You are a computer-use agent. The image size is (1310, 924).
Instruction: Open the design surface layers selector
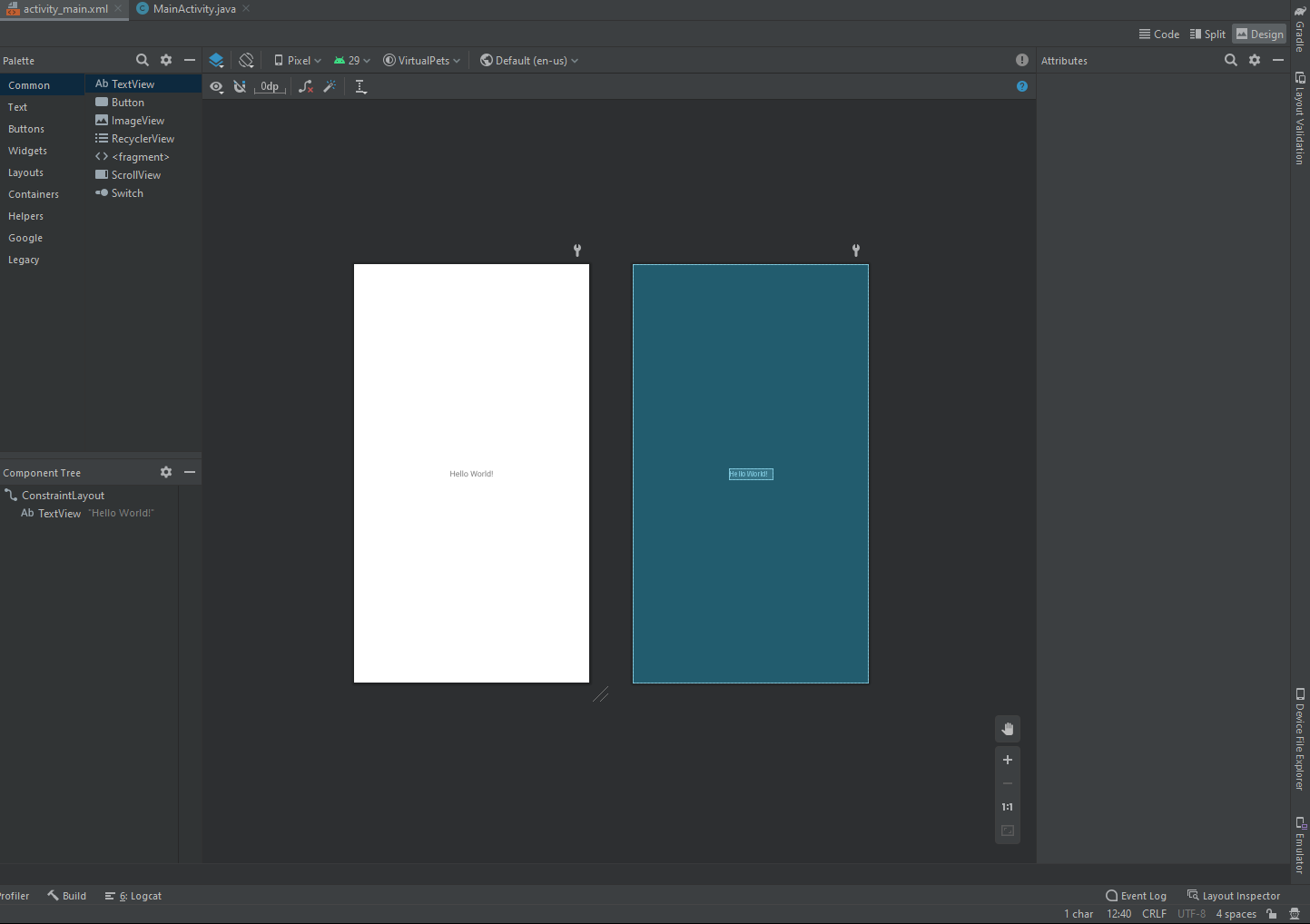click(x=216, y=61)
